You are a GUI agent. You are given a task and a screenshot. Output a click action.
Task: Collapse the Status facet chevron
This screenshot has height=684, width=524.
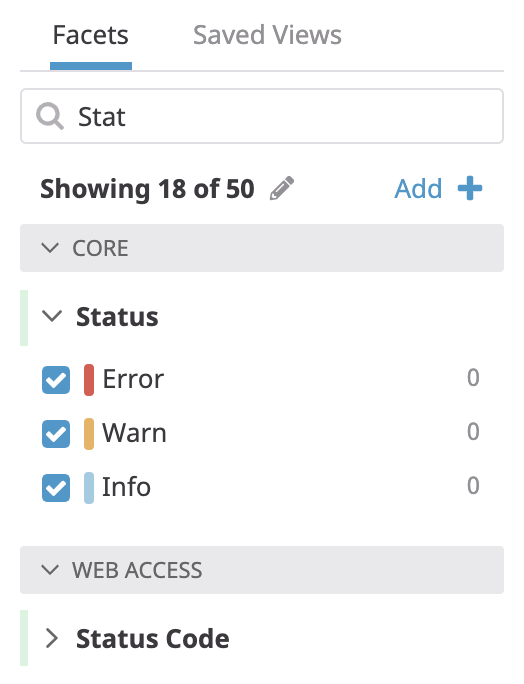(52, 316)
